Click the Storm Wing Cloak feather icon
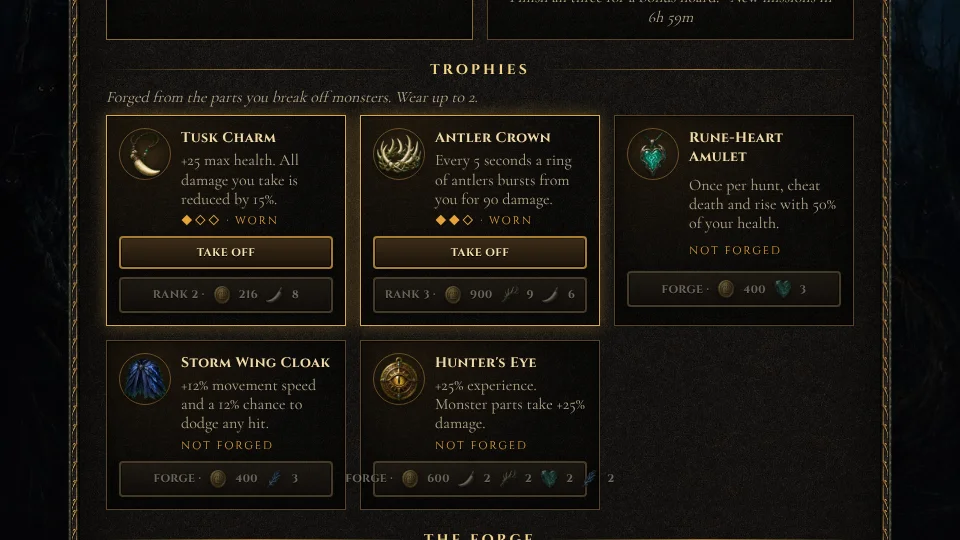 point(145,379)
